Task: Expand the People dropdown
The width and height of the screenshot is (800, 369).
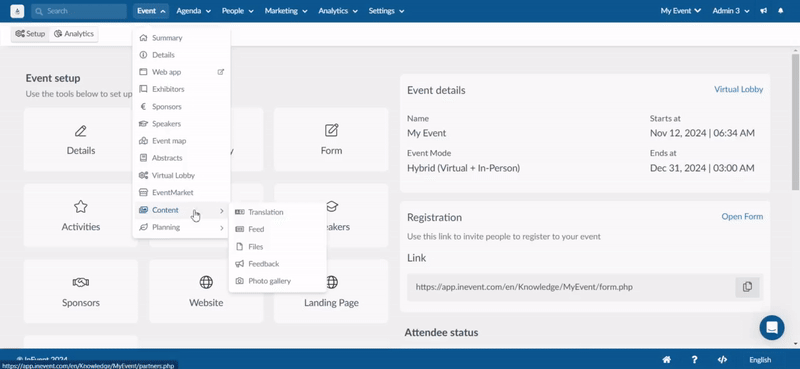Action: tap(238, 11)
